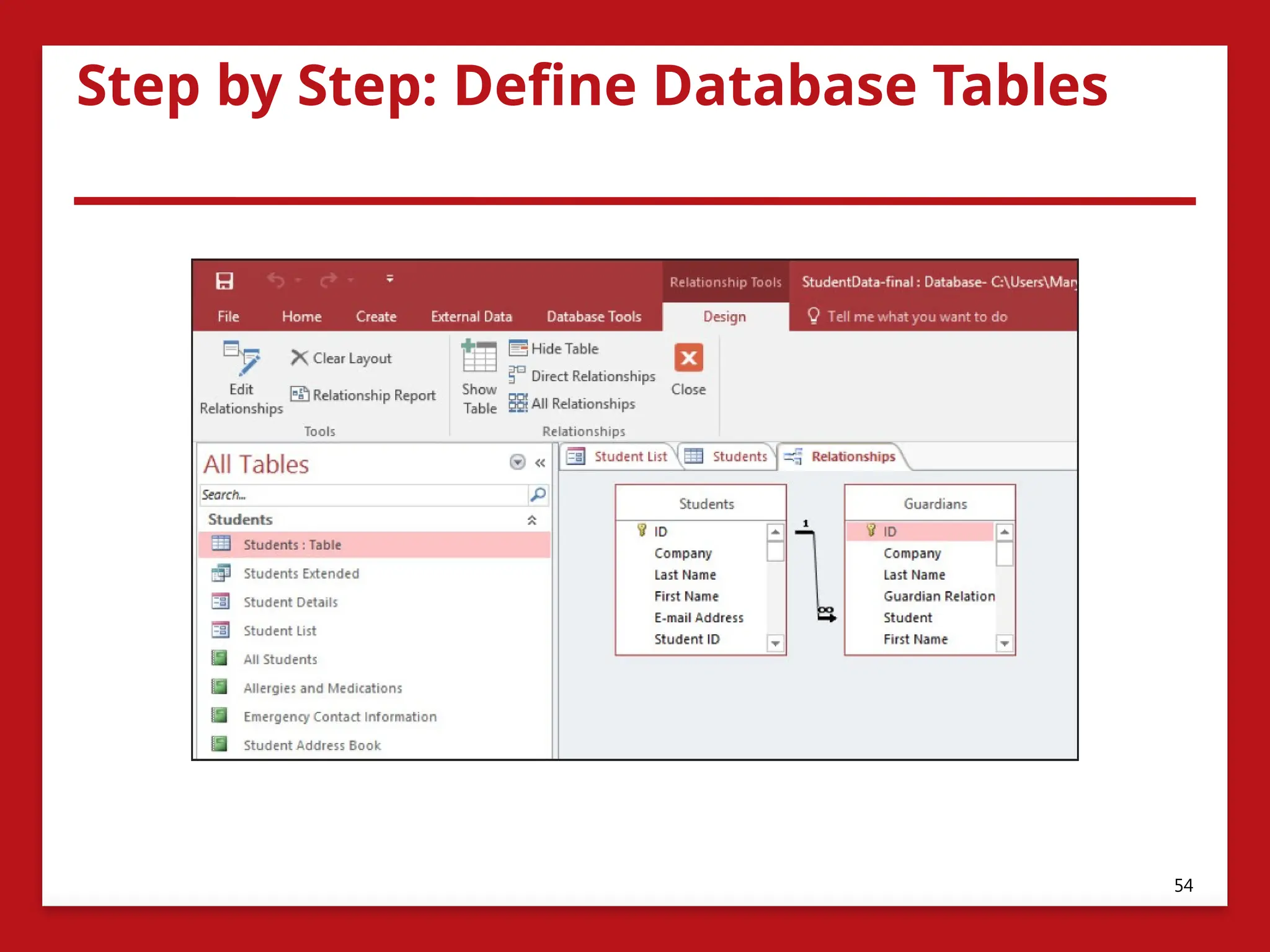Select Guardian Relation field in Guardians box

(939, 596)
